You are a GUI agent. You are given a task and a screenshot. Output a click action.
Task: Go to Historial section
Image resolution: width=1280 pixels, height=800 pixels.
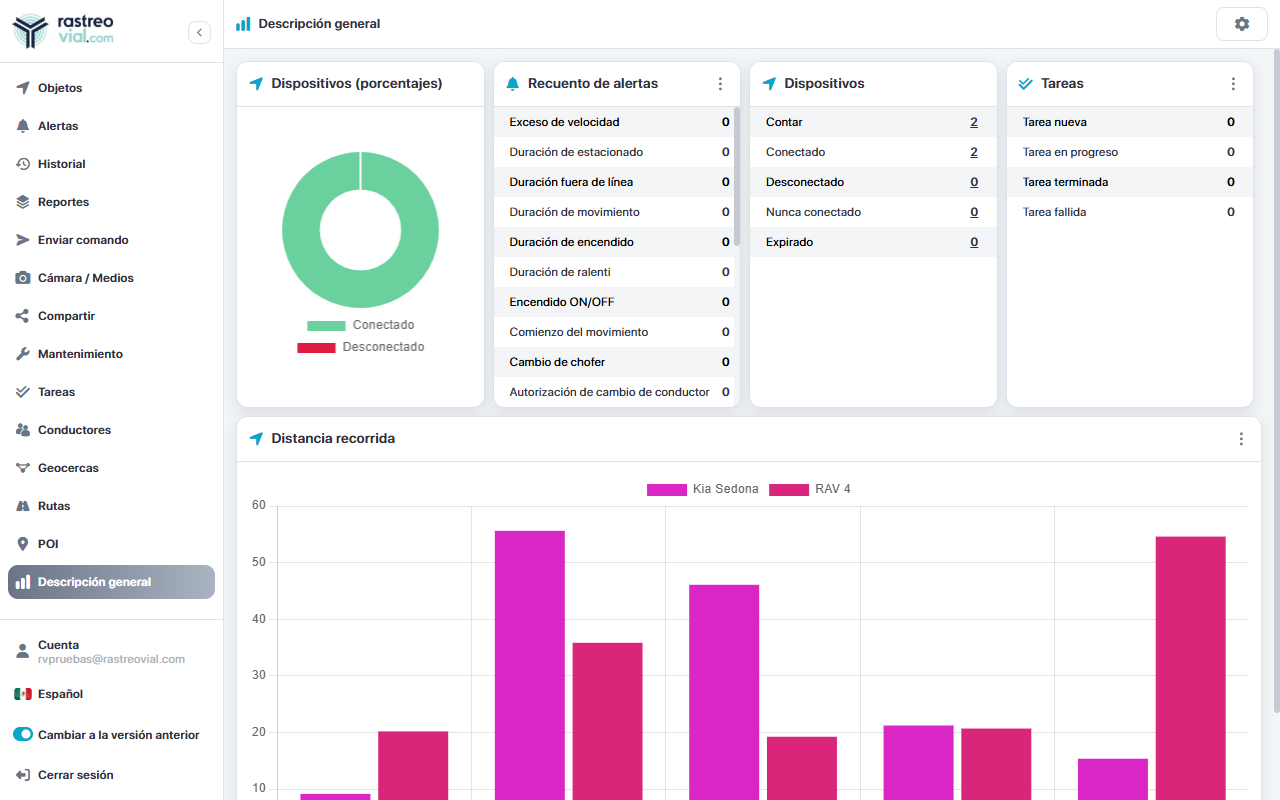click(111, 164)
